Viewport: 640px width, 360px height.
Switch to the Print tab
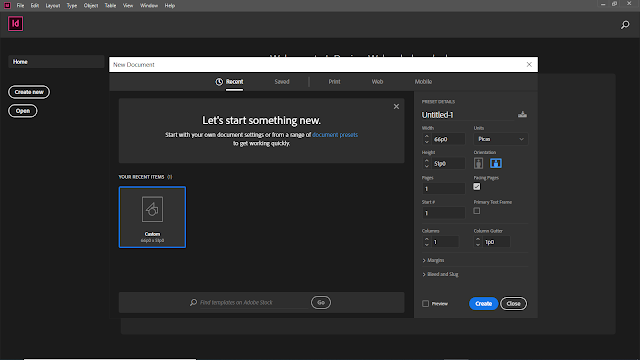point(334,82)
